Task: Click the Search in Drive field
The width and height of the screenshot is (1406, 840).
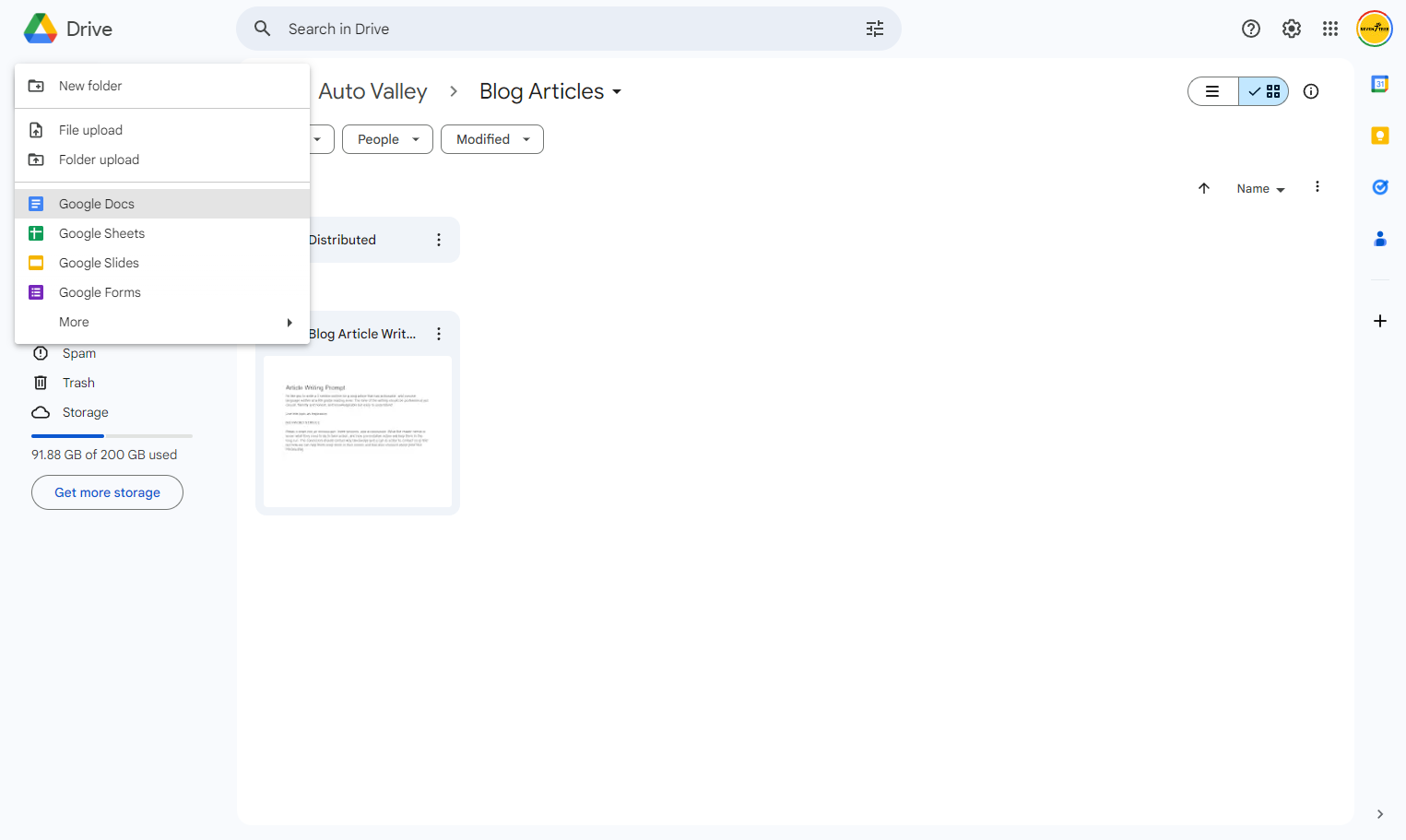Action: tap(569, 29)
